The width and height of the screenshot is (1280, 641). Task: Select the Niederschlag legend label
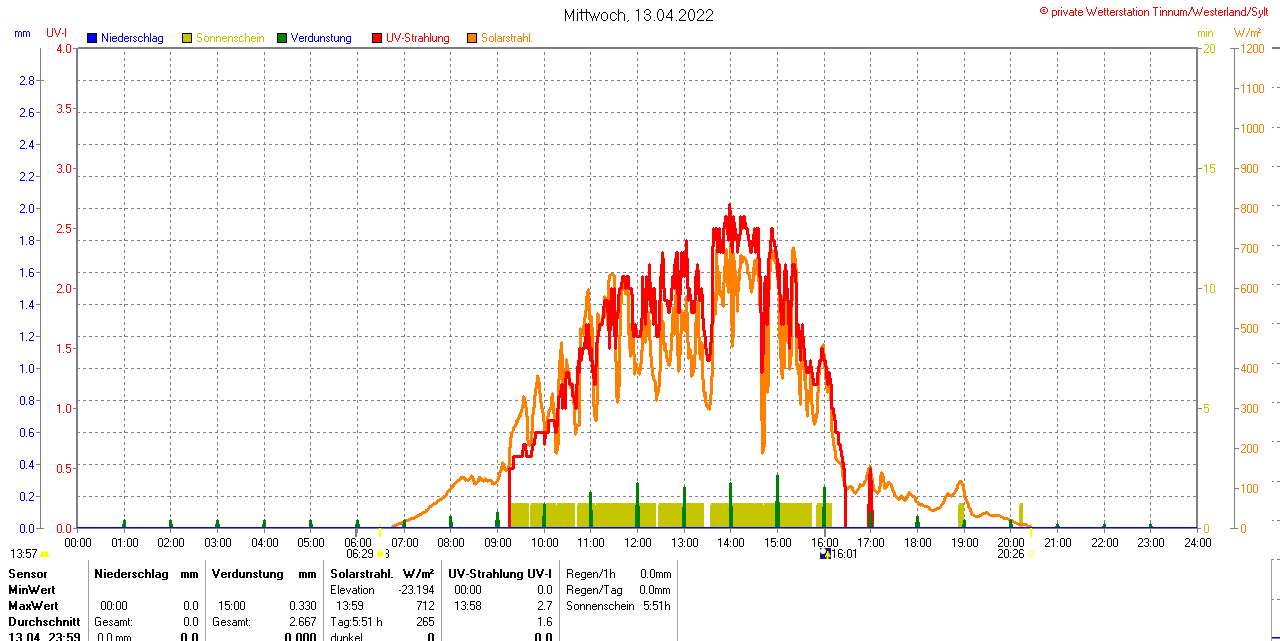tap(132, 38)
